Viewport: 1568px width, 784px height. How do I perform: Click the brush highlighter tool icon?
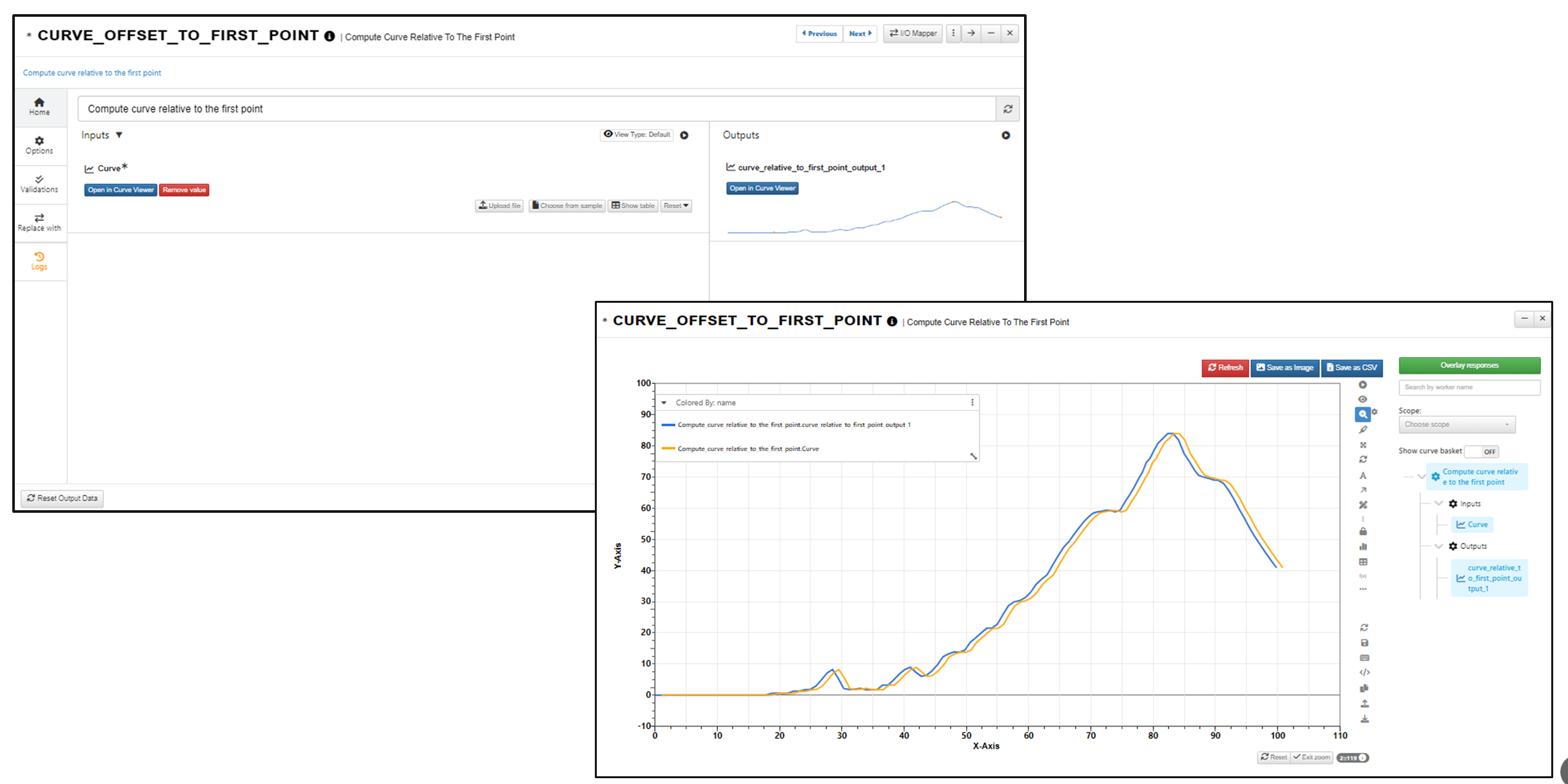1363,430
